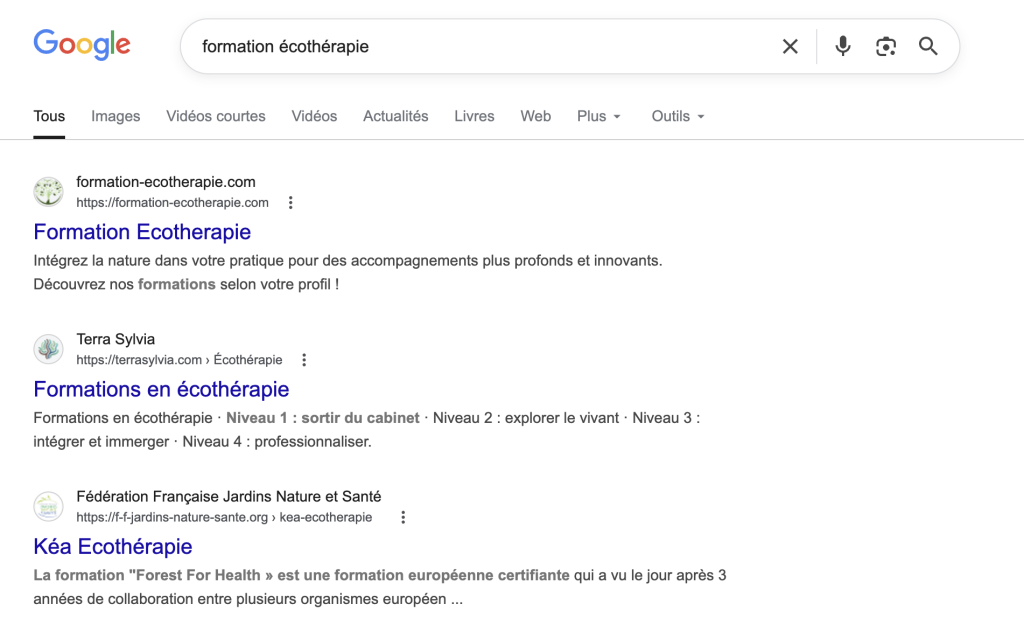Image resolution: width=1024 pixels, height=639 pixels.
Task: Switch to the Images tab
Action: pyautogui.click(x=116, y=116)
